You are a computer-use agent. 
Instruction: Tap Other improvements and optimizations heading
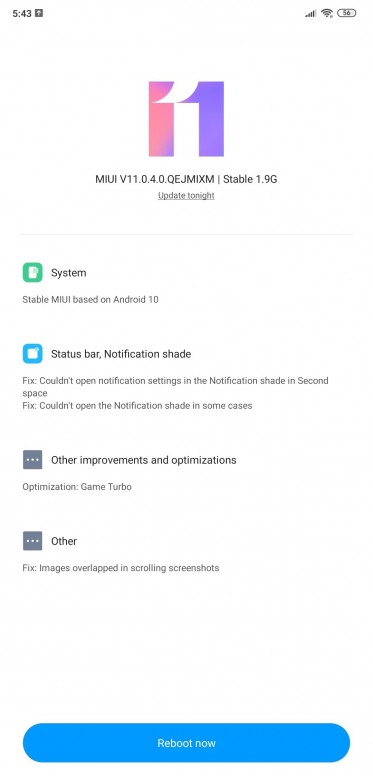[143, 460]
